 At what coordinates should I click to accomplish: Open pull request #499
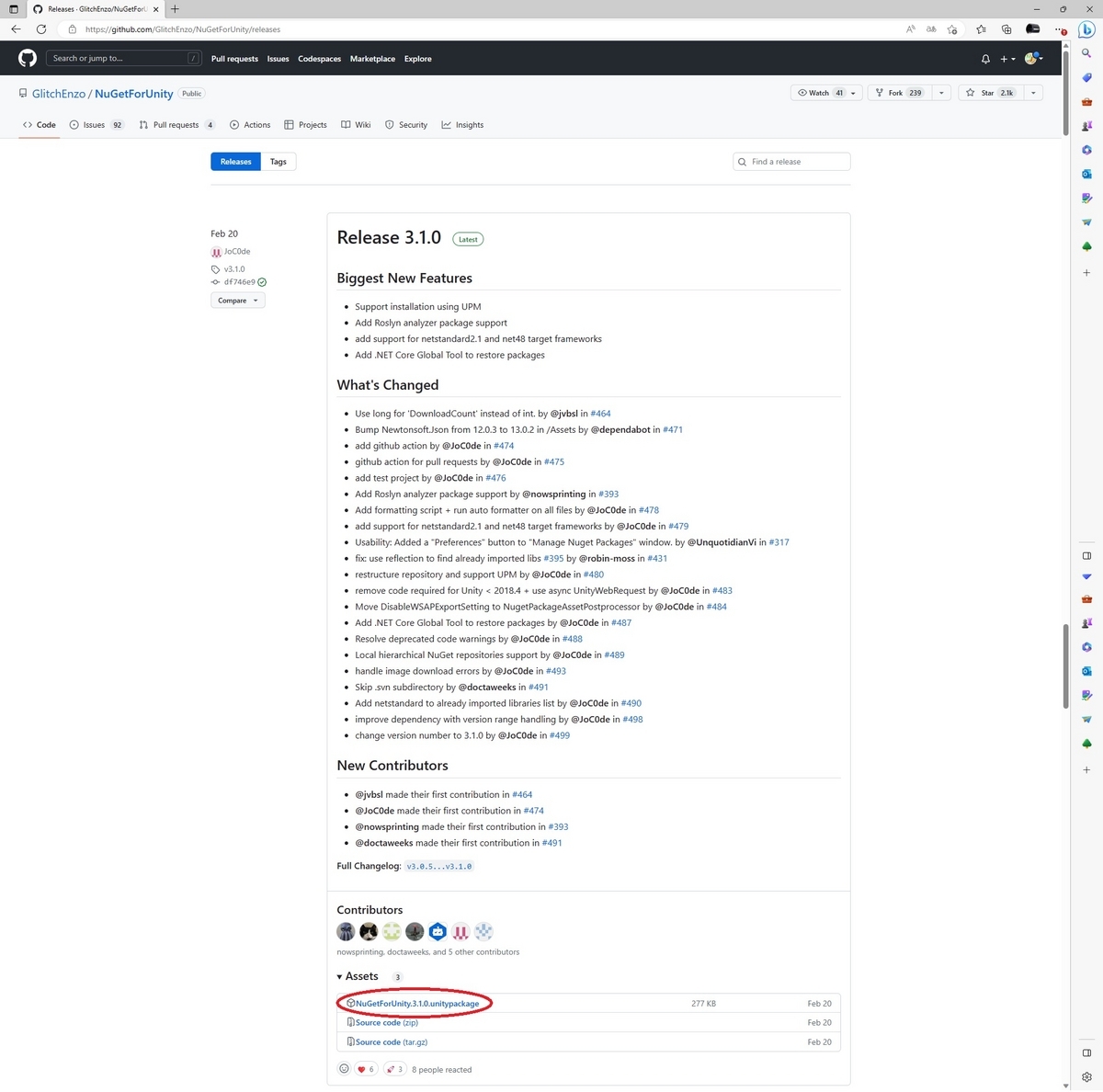pyautogui.click(x=560, y=735)
